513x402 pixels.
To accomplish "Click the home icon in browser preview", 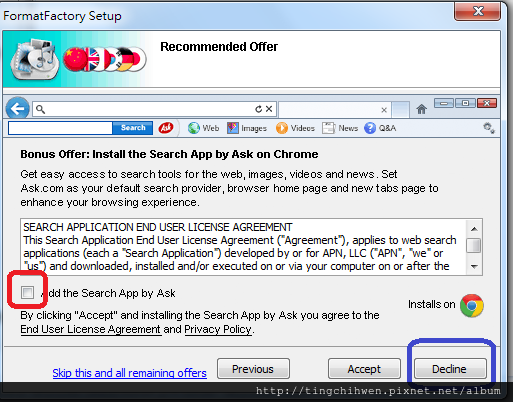I will pyautogui.click(x=421, y=109).
